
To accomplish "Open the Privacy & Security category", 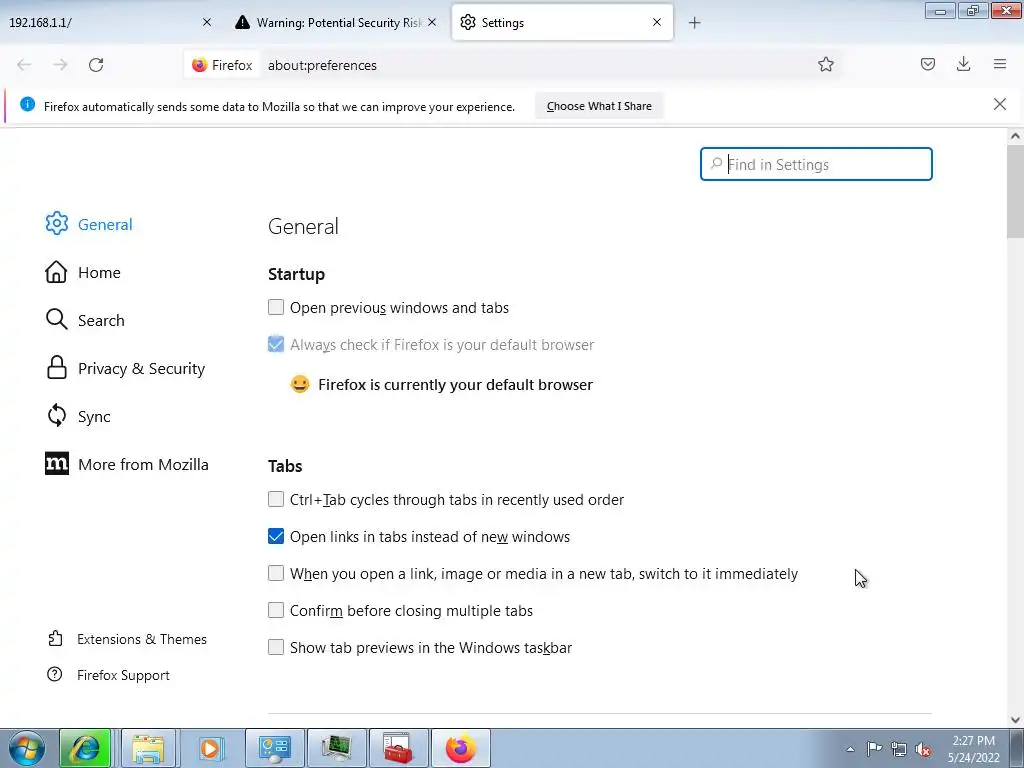I will (x=142, y=368).
